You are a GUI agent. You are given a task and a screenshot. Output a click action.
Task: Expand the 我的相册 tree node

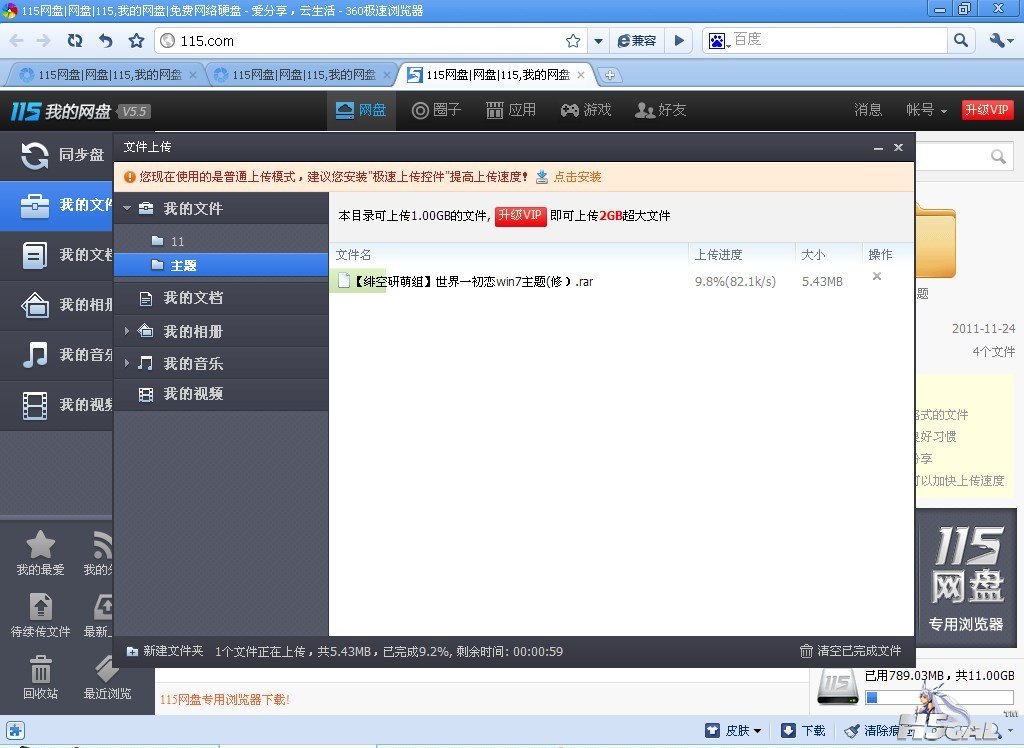coord(127,331)
